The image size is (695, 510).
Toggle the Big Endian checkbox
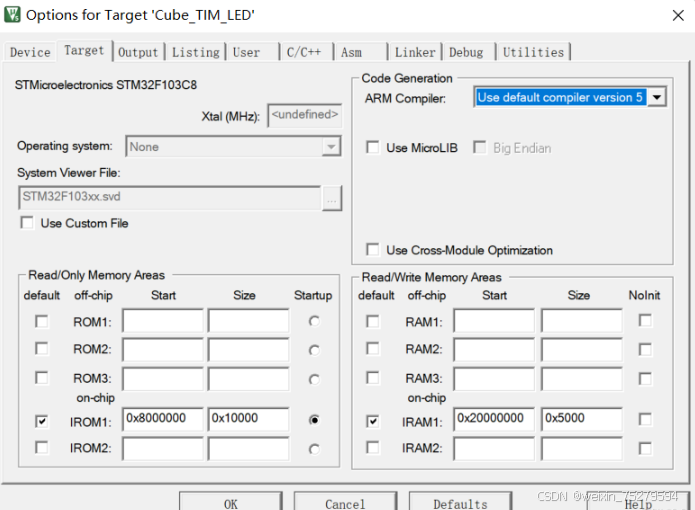[480, 148]
